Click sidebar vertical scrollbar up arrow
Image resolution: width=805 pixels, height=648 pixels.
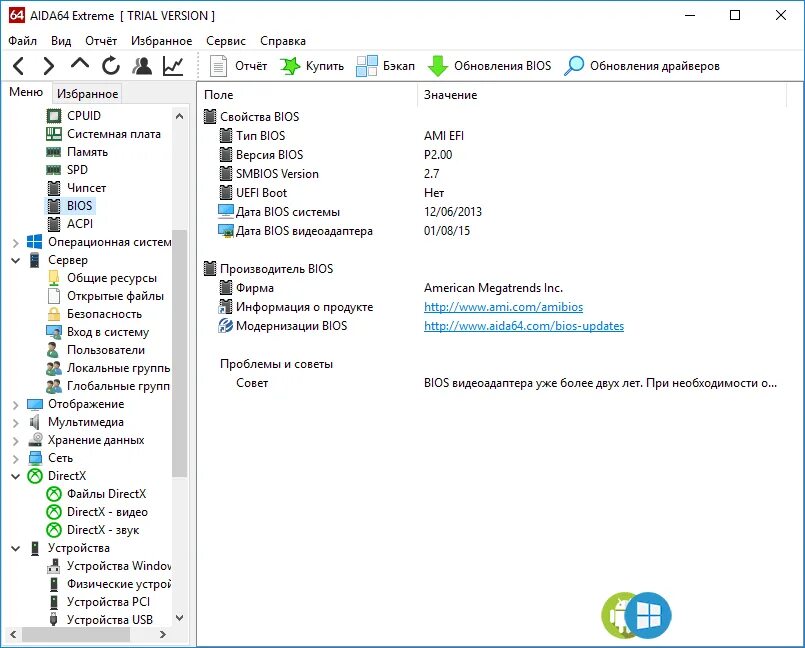click(179, 116)
